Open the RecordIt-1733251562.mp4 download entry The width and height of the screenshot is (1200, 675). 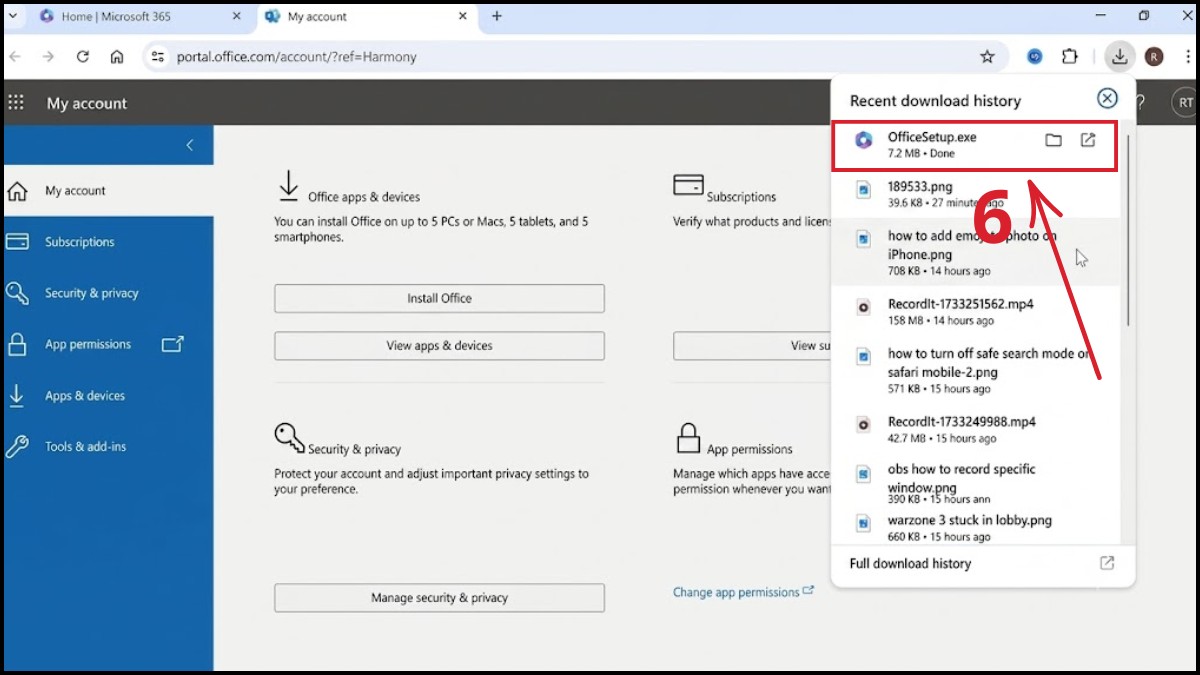[975, 312]
